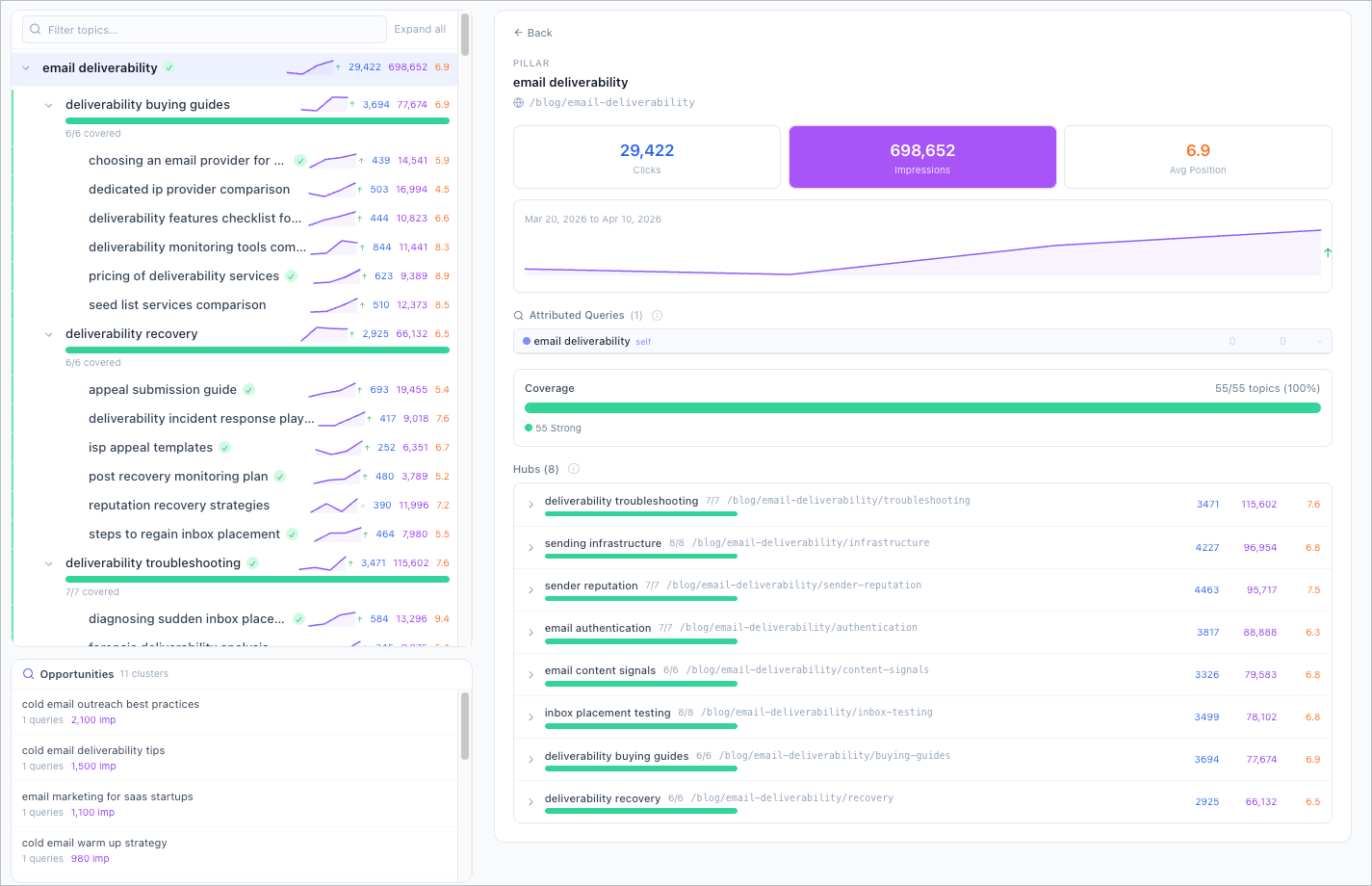
Task: Switch to the Clicks metric card
Action: click(x=646, y=156)
